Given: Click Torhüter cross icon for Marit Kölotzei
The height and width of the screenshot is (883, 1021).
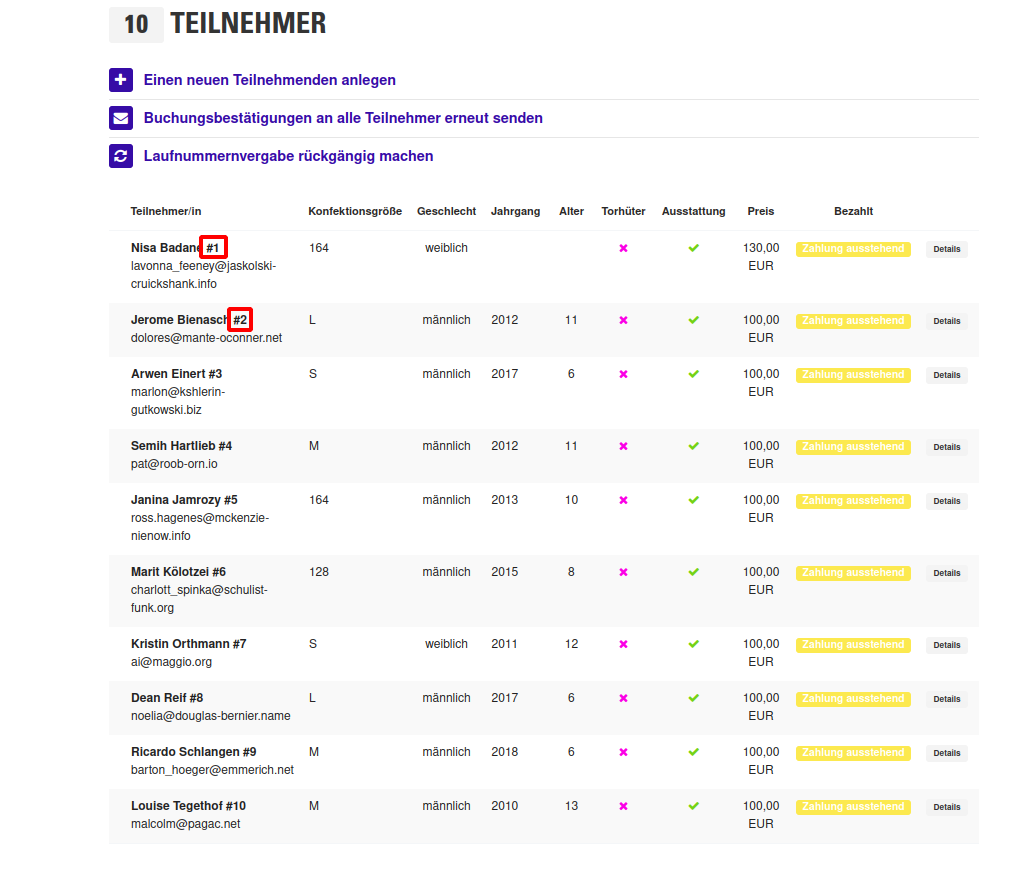Looking at the screenshot, I should [x=623, y=572].
